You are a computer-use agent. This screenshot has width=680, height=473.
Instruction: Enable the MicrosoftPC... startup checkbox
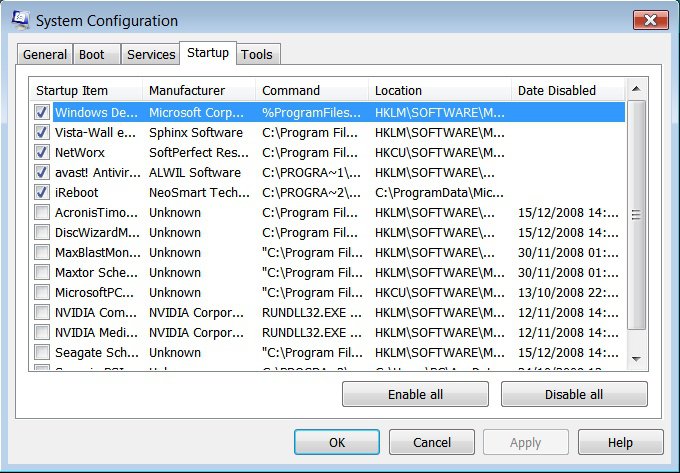pyautogui.click(x=42, y=292)
